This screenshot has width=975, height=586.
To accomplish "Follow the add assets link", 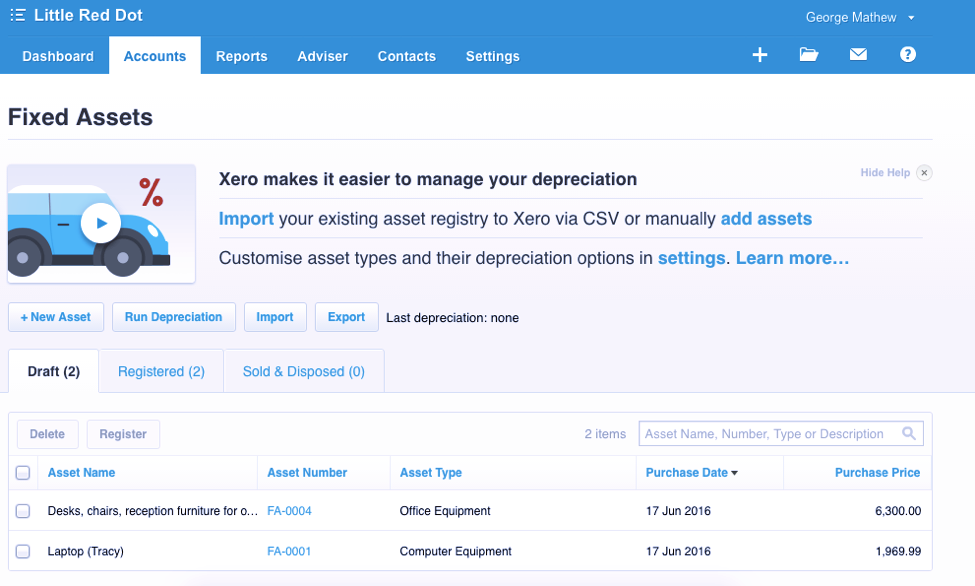I will (x=766, y=219).
